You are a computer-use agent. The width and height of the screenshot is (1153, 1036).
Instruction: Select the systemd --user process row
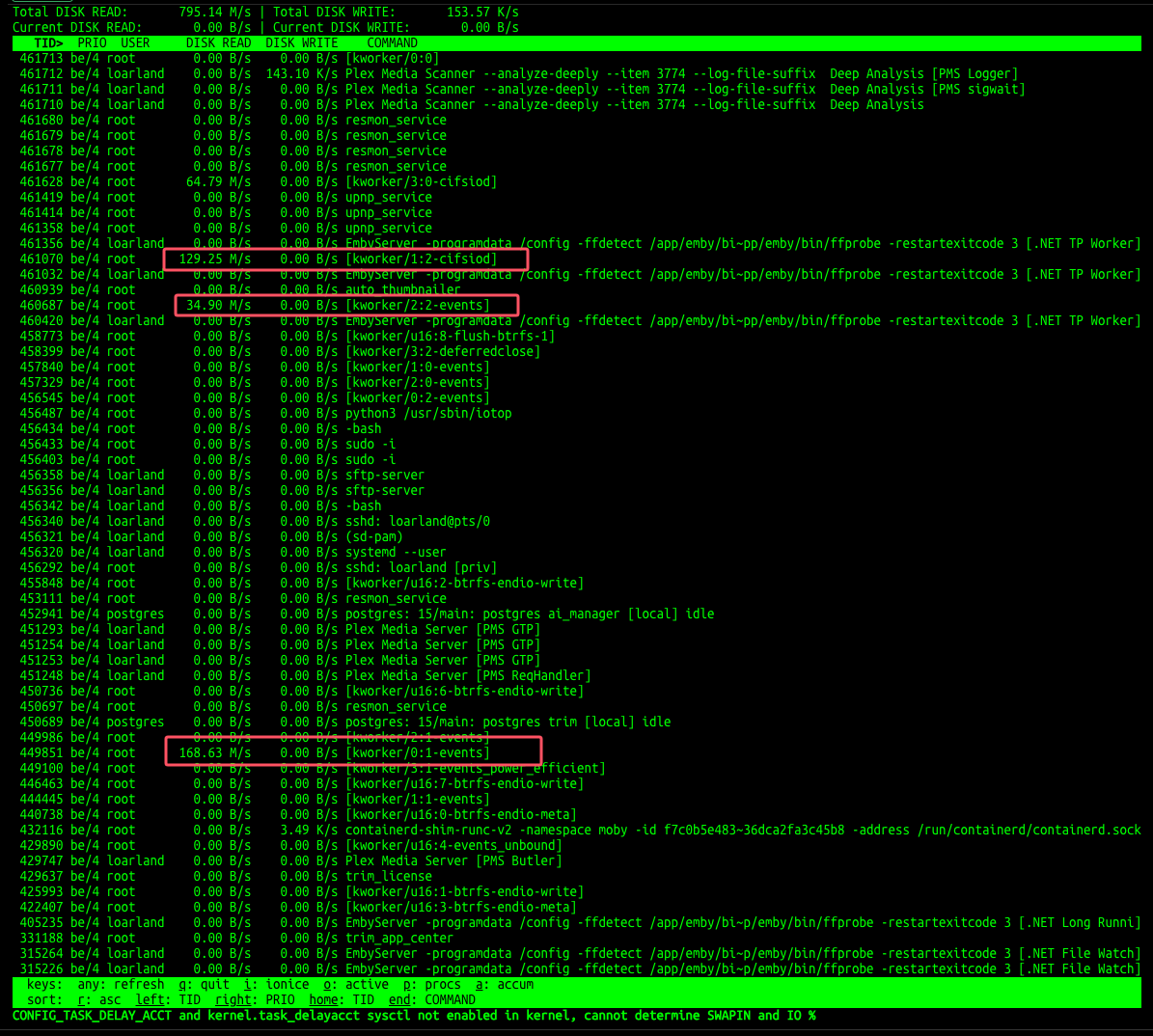pyautogui.click(x=577, y=553)
